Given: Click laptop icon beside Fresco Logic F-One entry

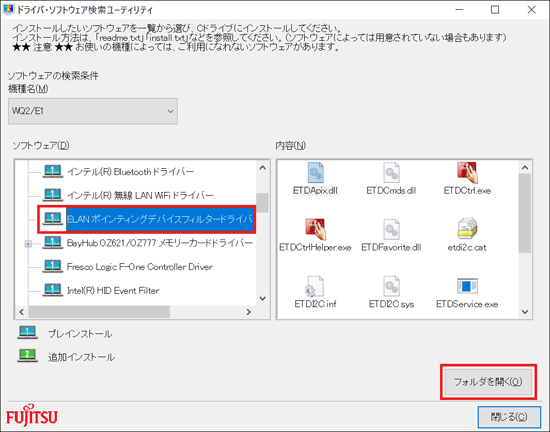Looking at the screenshot, I should (x=53, y=266).
